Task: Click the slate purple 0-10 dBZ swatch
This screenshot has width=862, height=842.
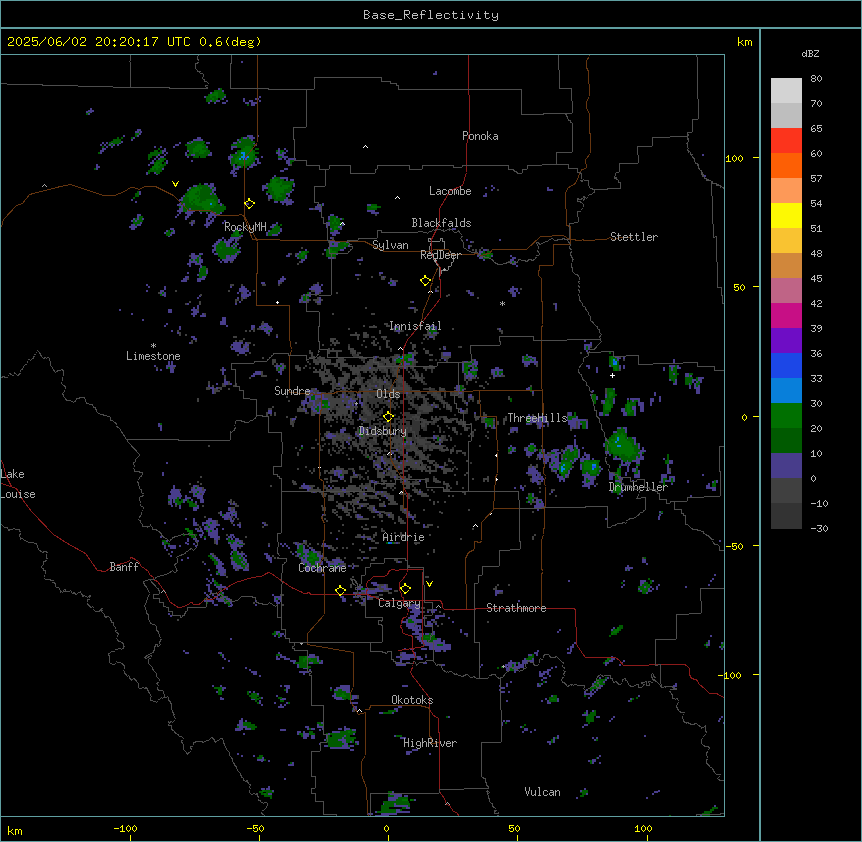Action: point(786,466)
